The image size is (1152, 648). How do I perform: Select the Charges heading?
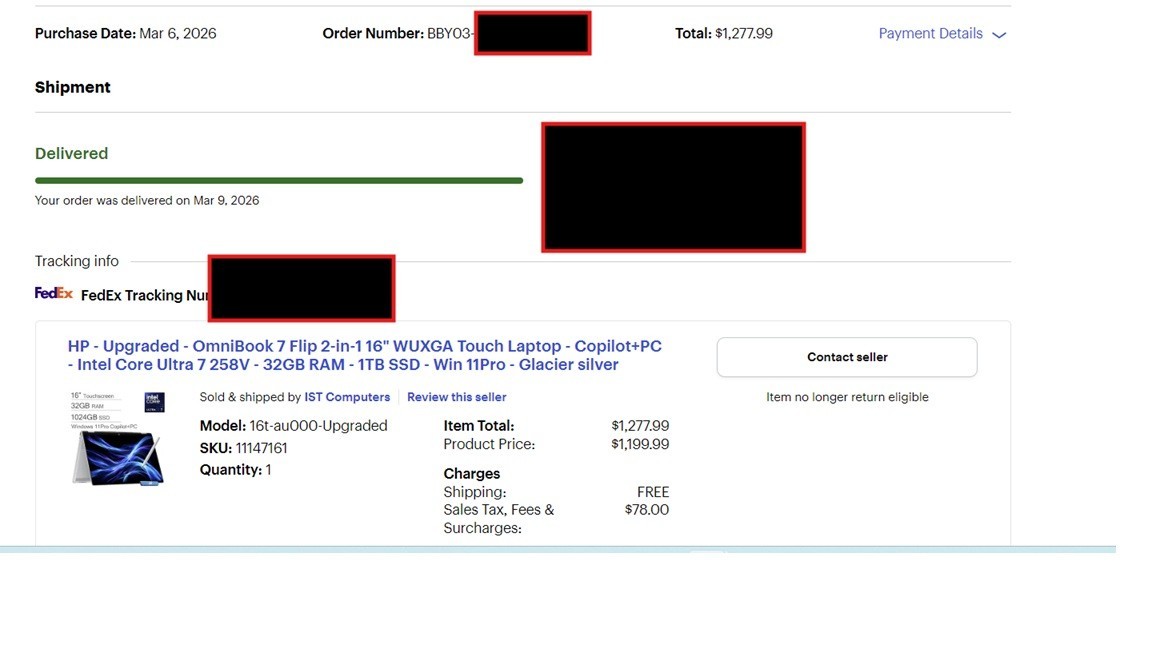point(472,474)
